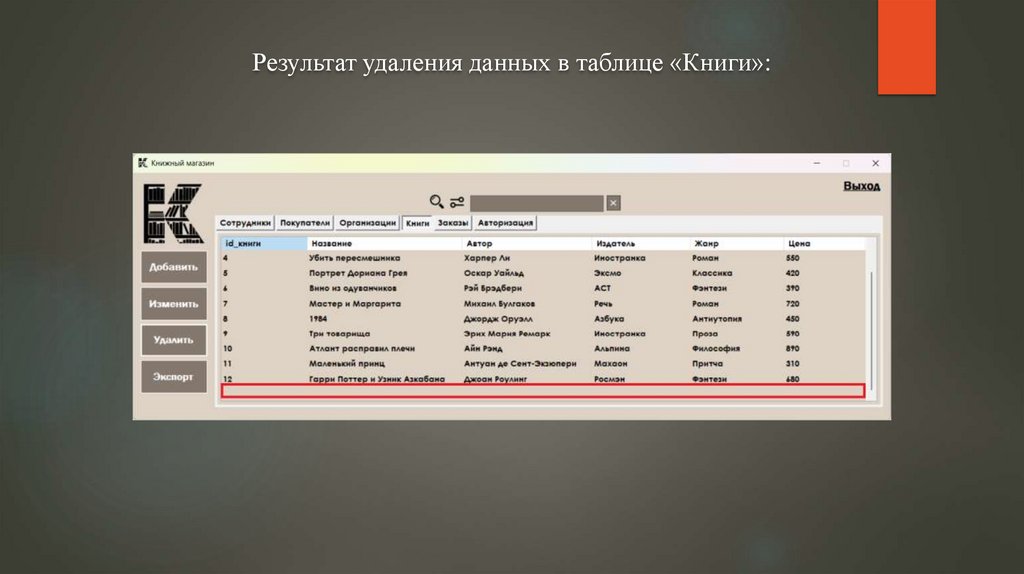The height and width of the screenshot is (574, 1024).
Task: Open the Заказы tab
Action: click(x=453, y=223)
